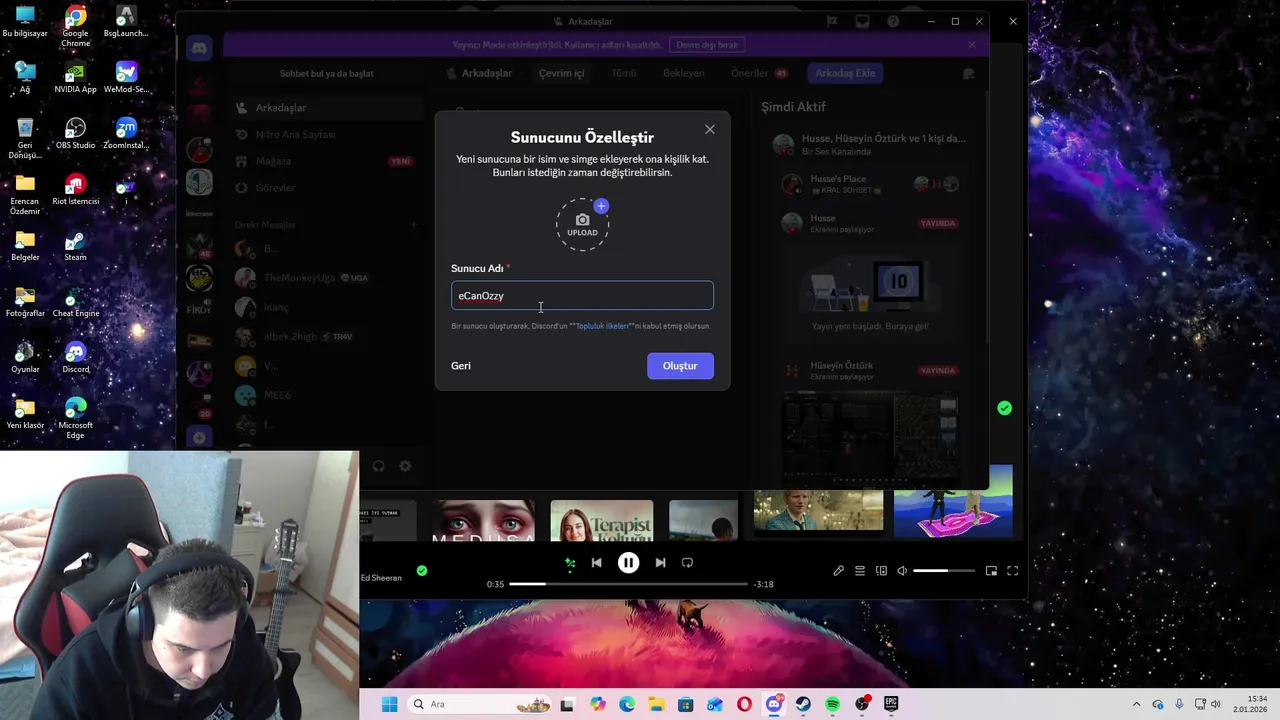This screenshot has width=1280, height=720.
Task: Dismiss the Yayıncı Modu banner
Action: click(x=972, y=45)
